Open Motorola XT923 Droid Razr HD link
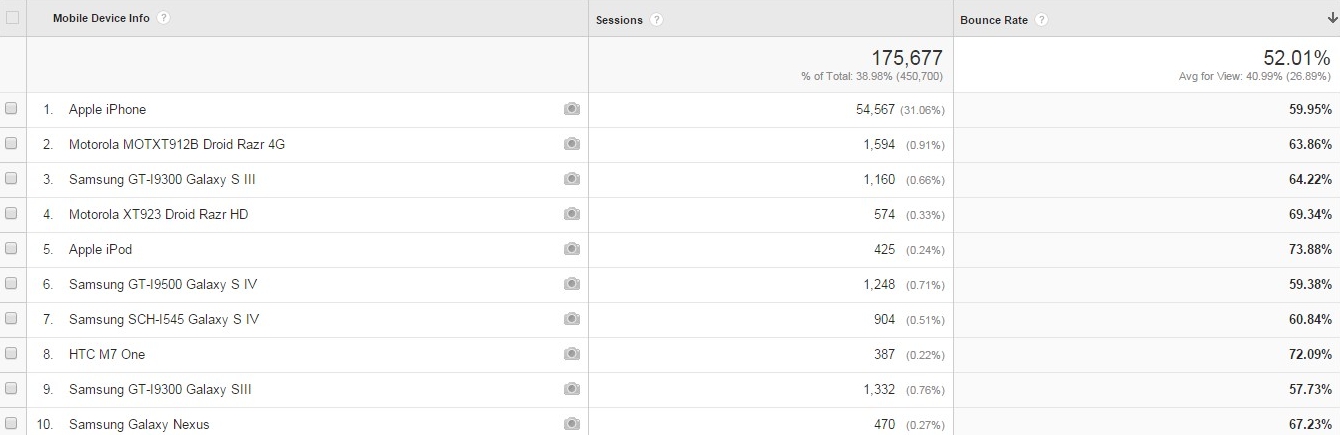 click(x=158, y=214)
